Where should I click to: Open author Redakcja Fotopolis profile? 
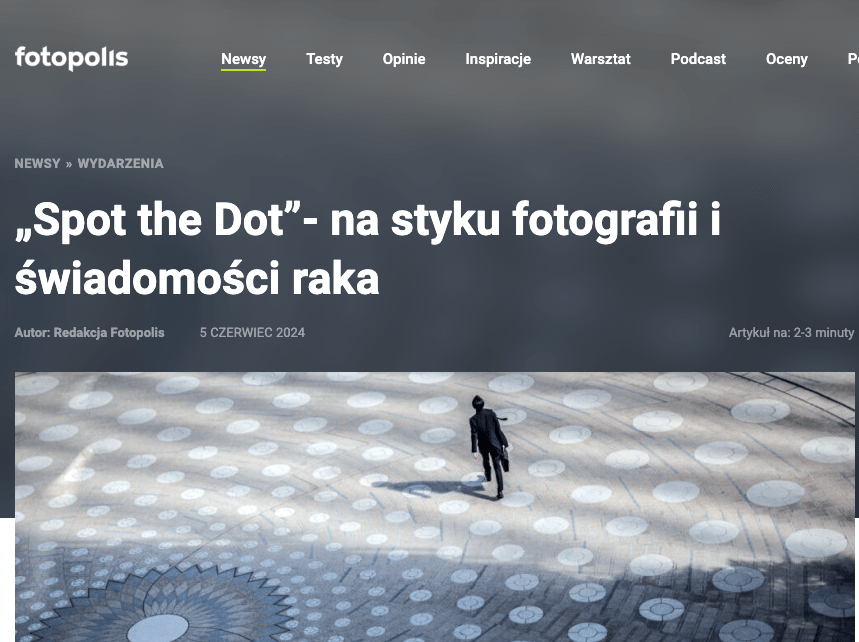pos(108,333)
